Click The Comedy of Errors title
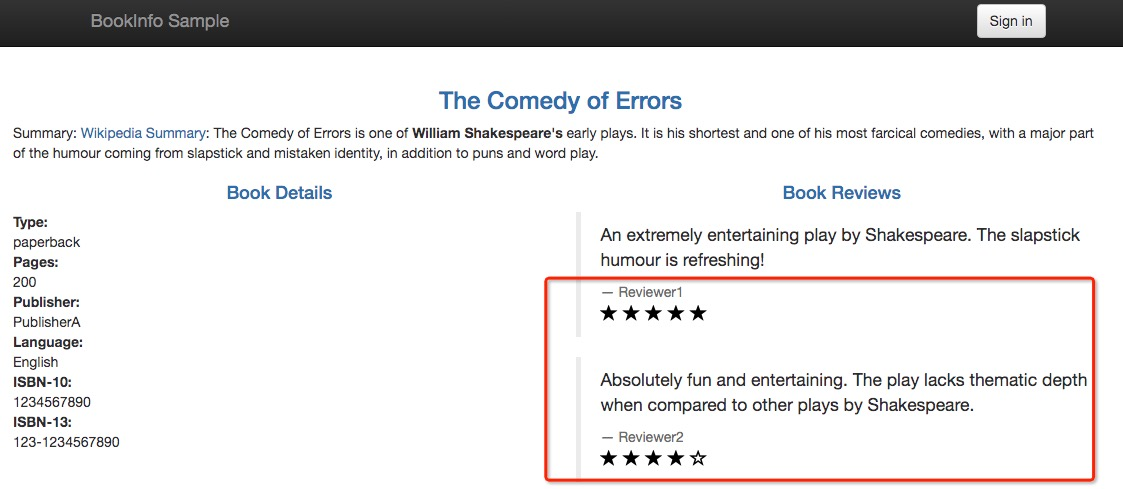Screen dimensions: 1123x489 [560, 101]
